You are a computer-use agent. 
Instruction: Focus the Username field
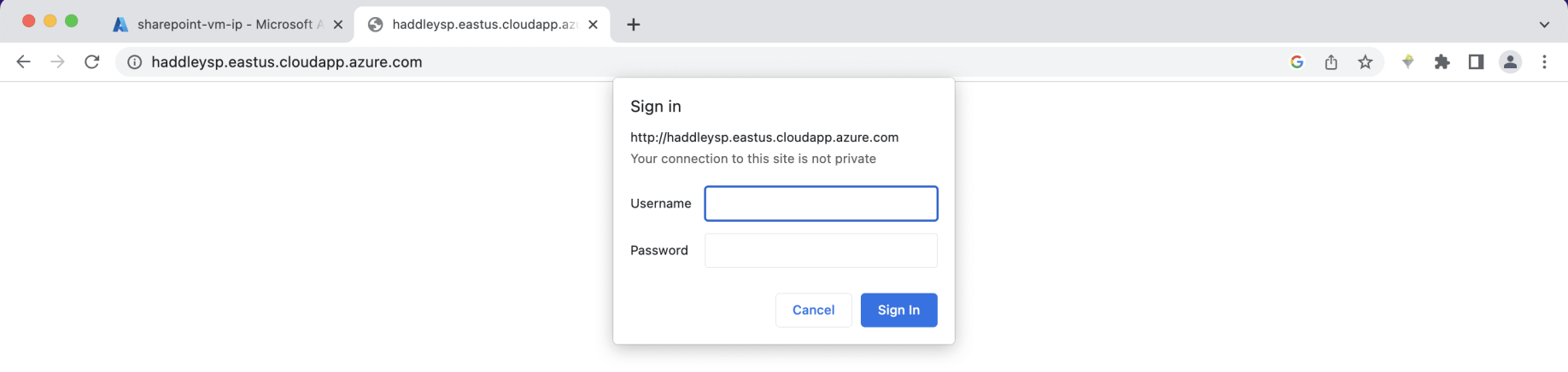click(x=821, y=204)
